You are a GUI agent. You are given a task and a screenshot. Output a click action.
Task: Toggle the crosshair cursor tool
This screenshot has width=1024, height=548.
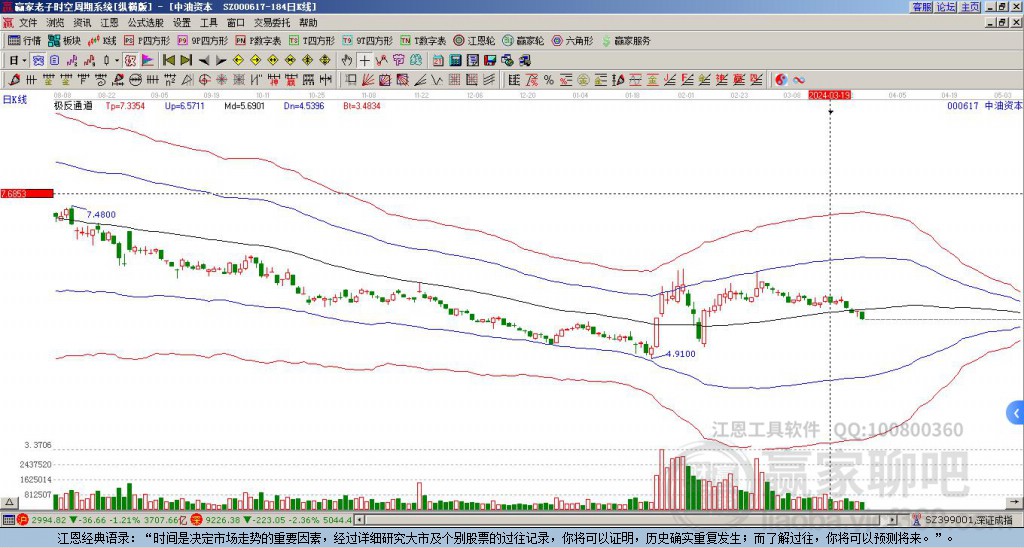point(364,60)
